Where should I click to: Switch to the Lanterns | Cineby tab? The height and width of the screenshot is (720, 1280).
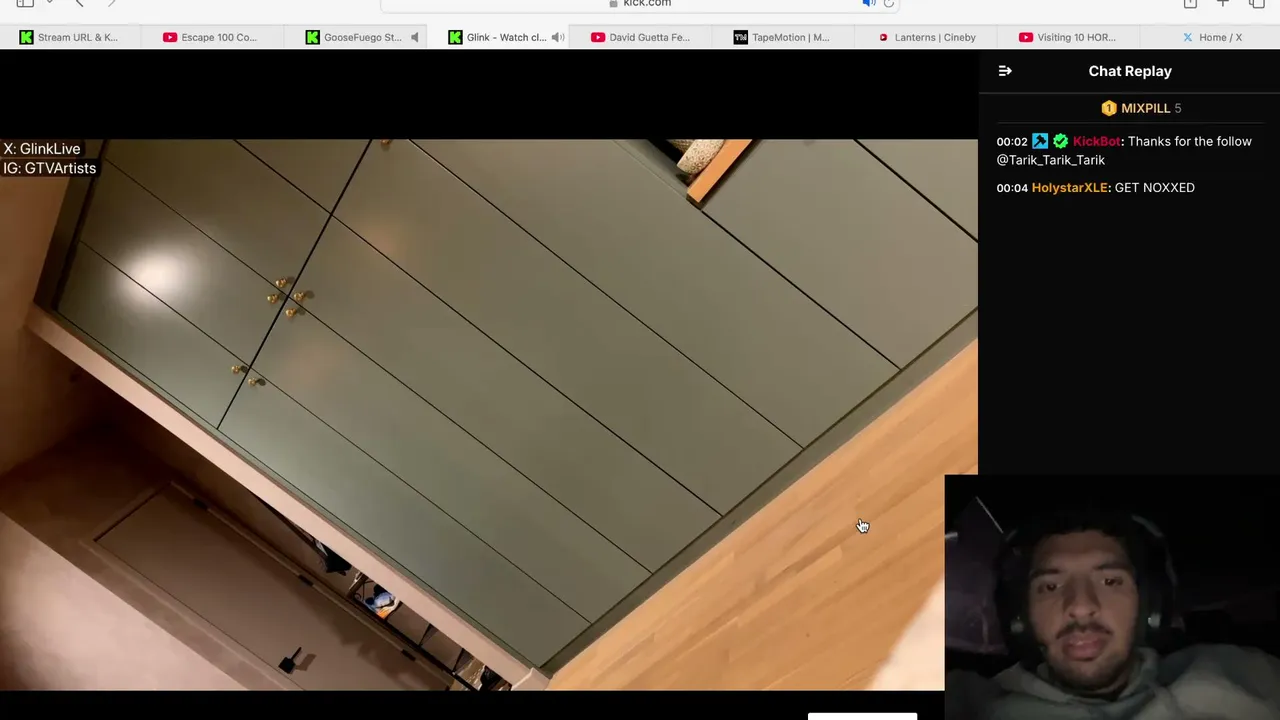pyautogui.click(x=928, y=37)
